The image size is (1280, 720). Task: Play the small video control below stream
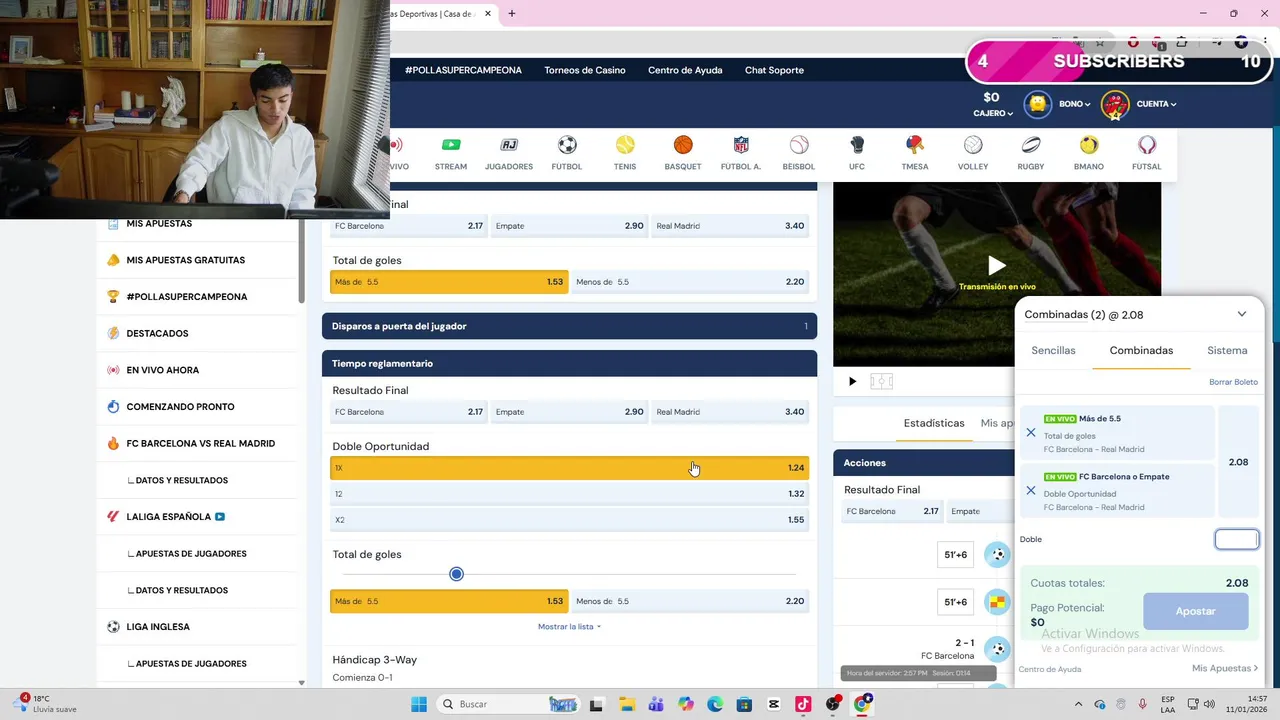tap(852, 381)
